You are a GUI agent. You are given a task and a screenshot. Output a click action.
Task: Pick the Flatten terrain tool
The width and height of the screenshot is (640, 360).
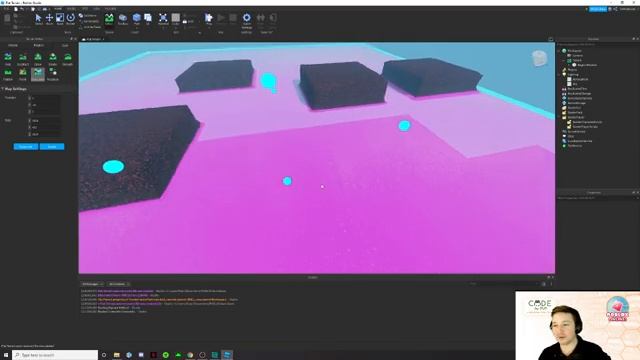8,75
